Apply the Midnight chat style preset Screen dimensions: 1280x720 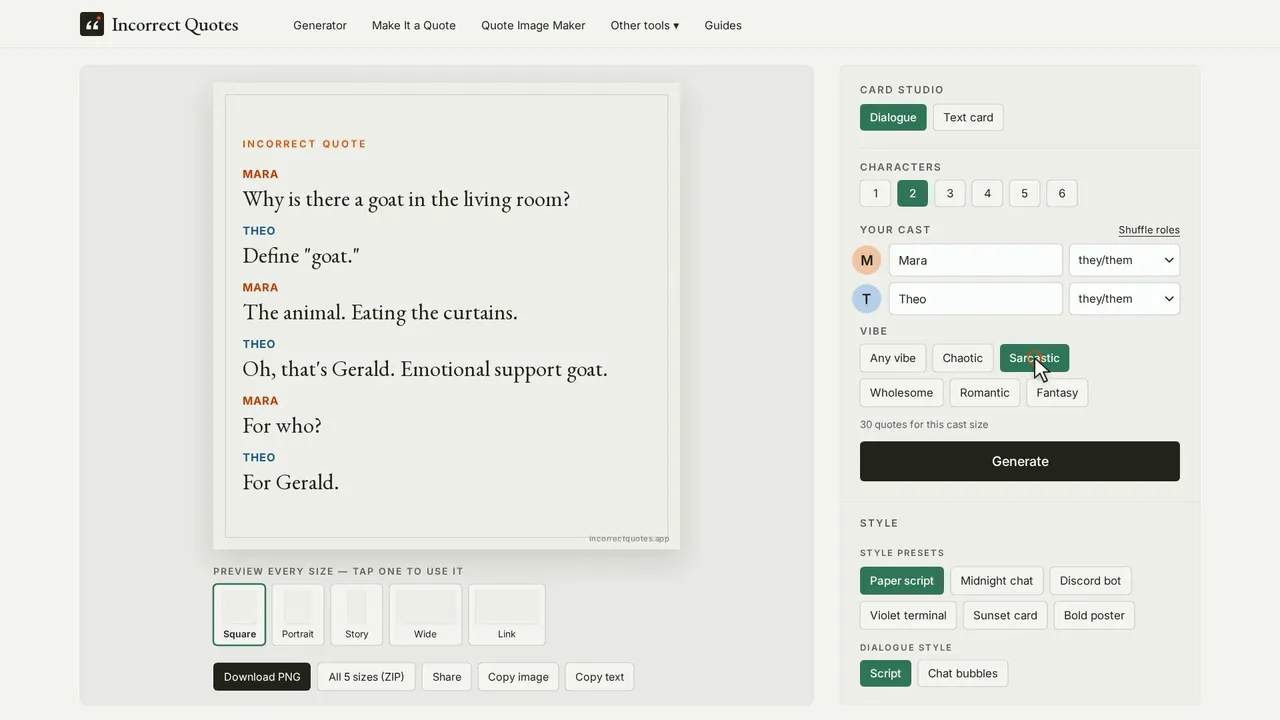click(x=997, y=581)
